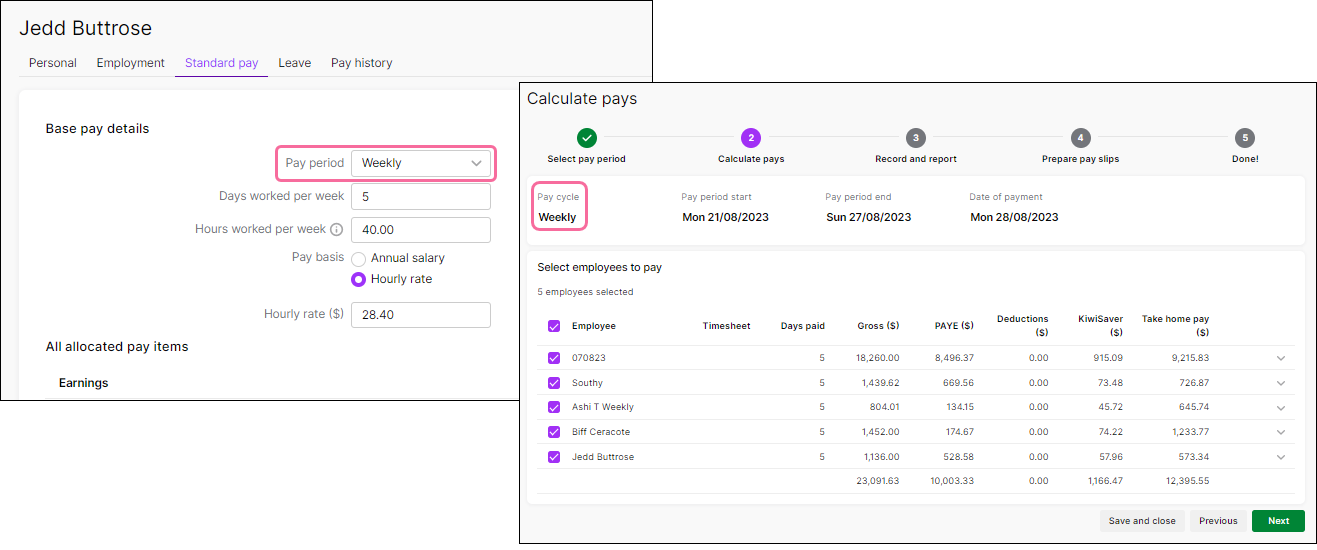This screenshot has width=1317, height=550.
Task: Click the step 4 Prepare pay slips circle
Action: click(1080, 138)
